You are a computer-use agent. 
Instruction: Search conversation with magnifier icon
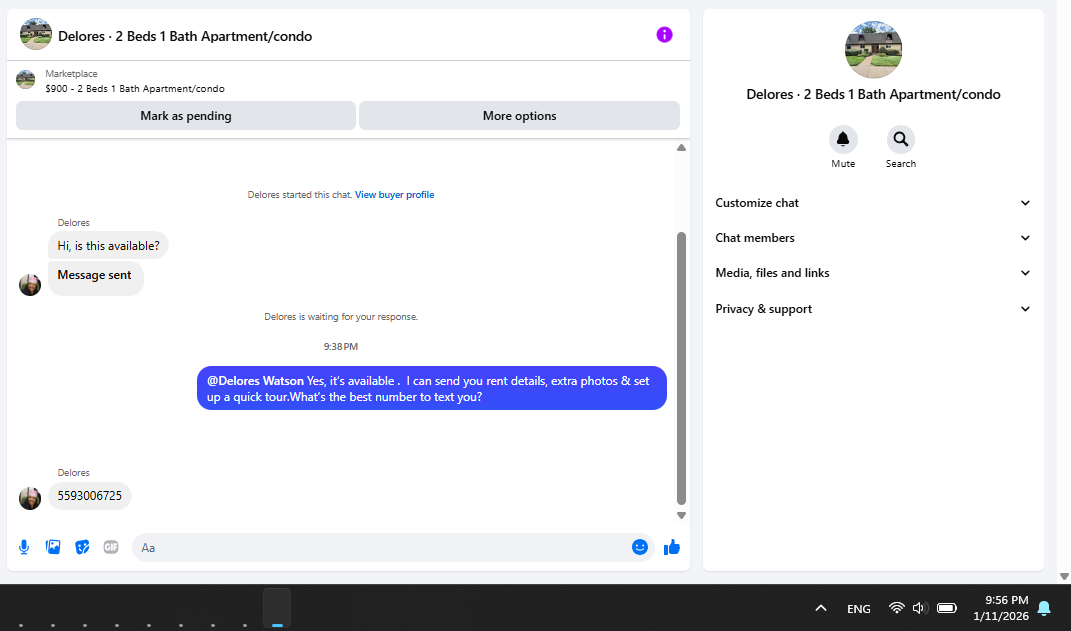click(900, 139)
